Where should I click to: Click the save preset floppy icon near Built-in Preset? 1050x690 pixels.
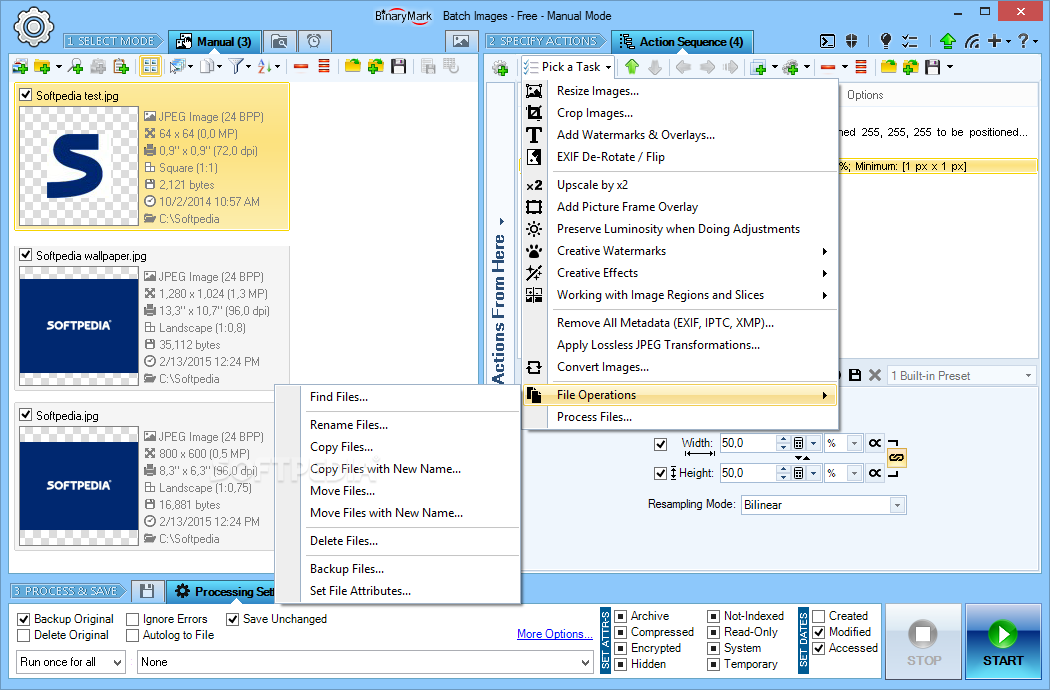pyautogui.click(x=855, y=375)
